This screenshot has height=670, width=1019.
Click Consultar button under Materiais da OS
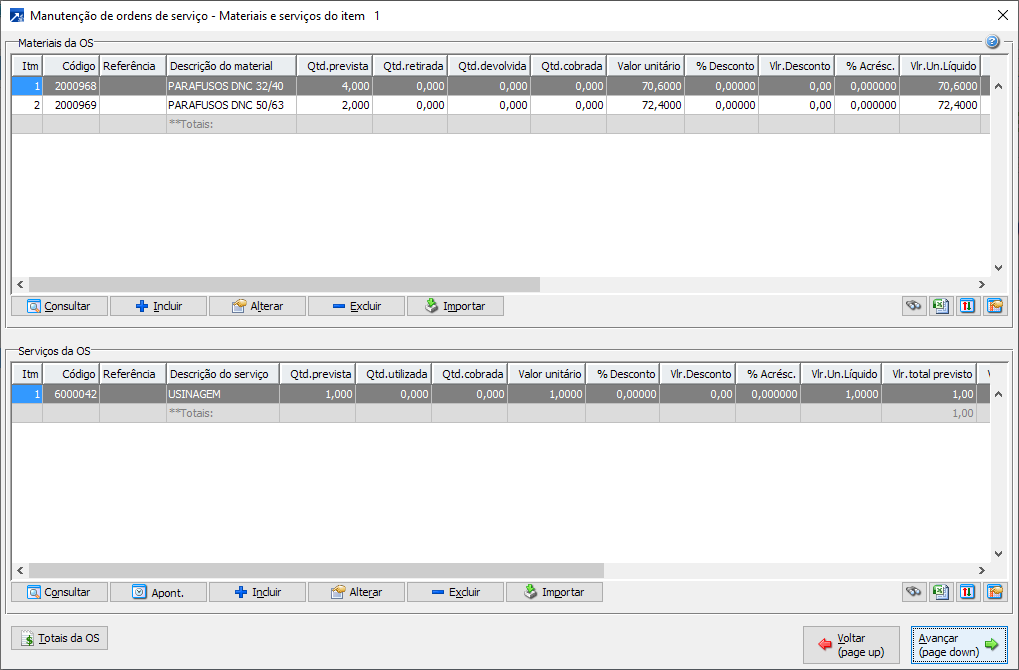pyautogui.click(x=60, y=306)
